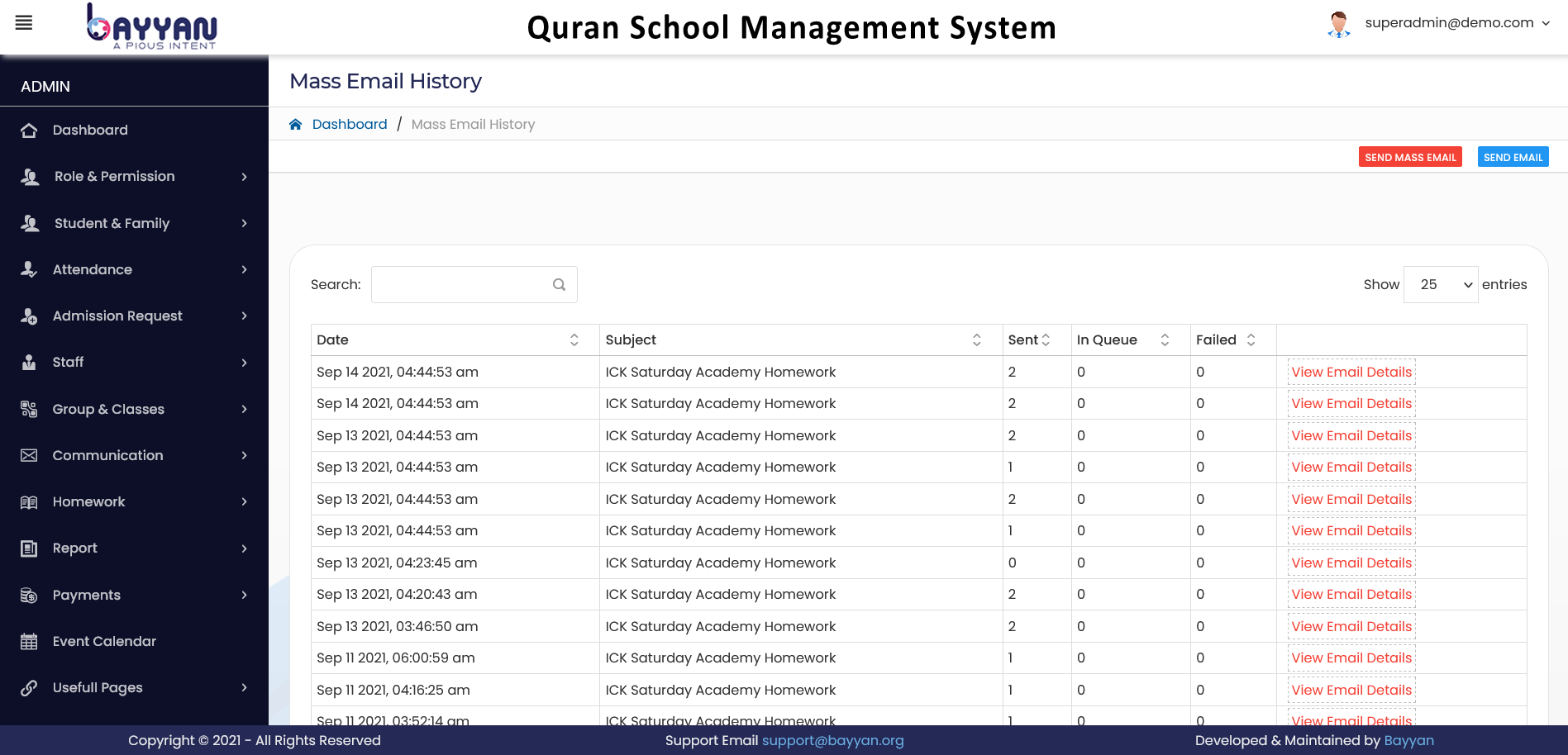Click the SEND EMAIL button
This screenshot has height=755, width=1568.
tap(1513, 157)
